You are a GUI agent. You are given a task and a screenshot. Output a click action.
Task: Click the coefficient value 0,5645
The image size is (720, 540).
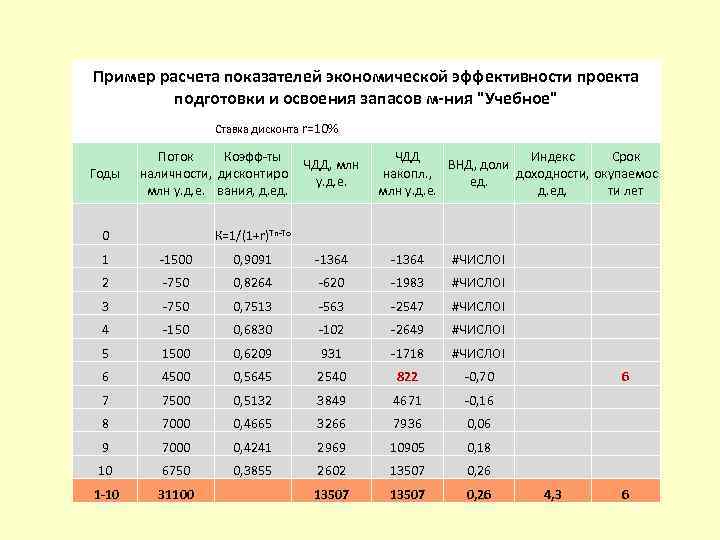pyautogui.click(x=253, y=377)
